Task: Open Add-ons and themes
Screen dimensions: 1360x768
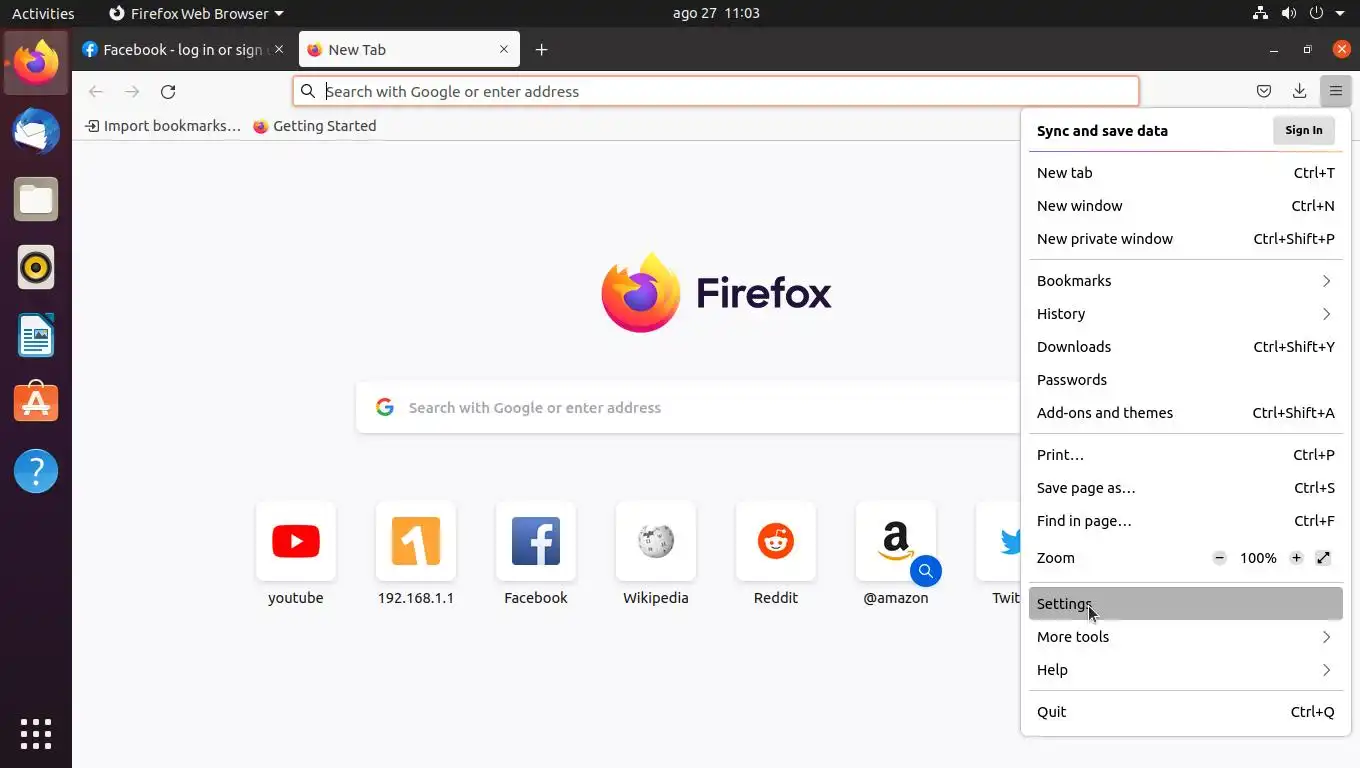Action: pyautogui.click(x=1186, y=413)
